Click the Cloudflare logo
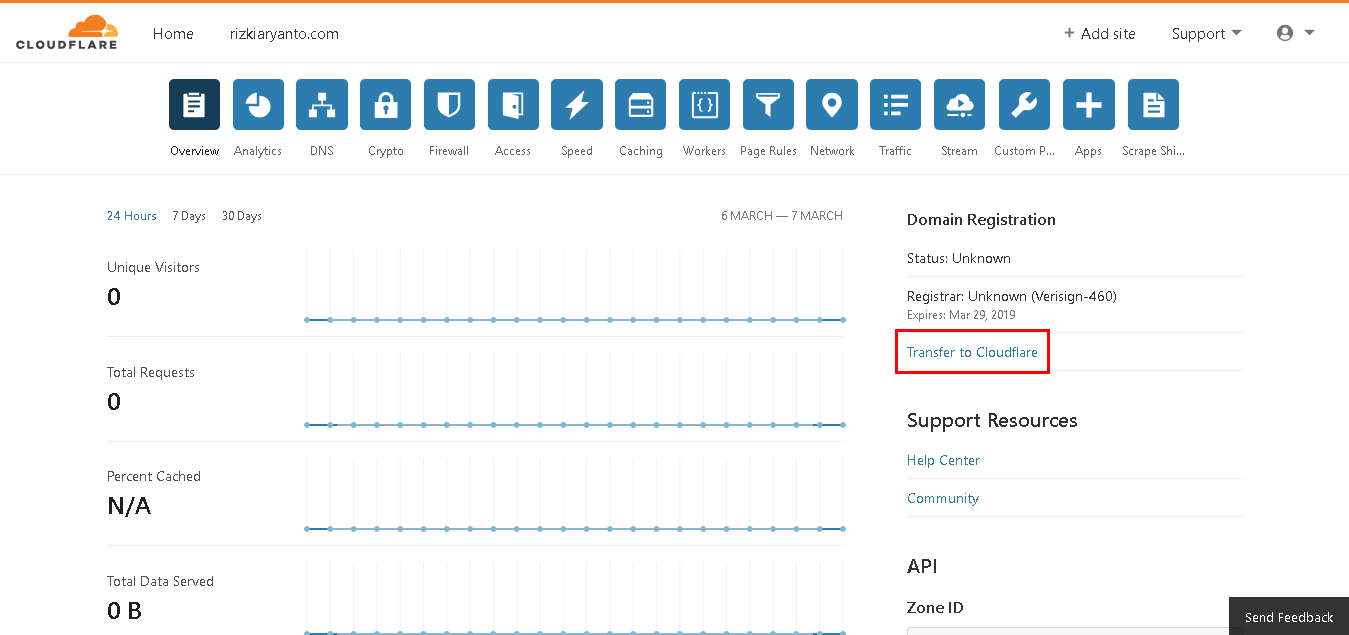 [x=66, y=33]
